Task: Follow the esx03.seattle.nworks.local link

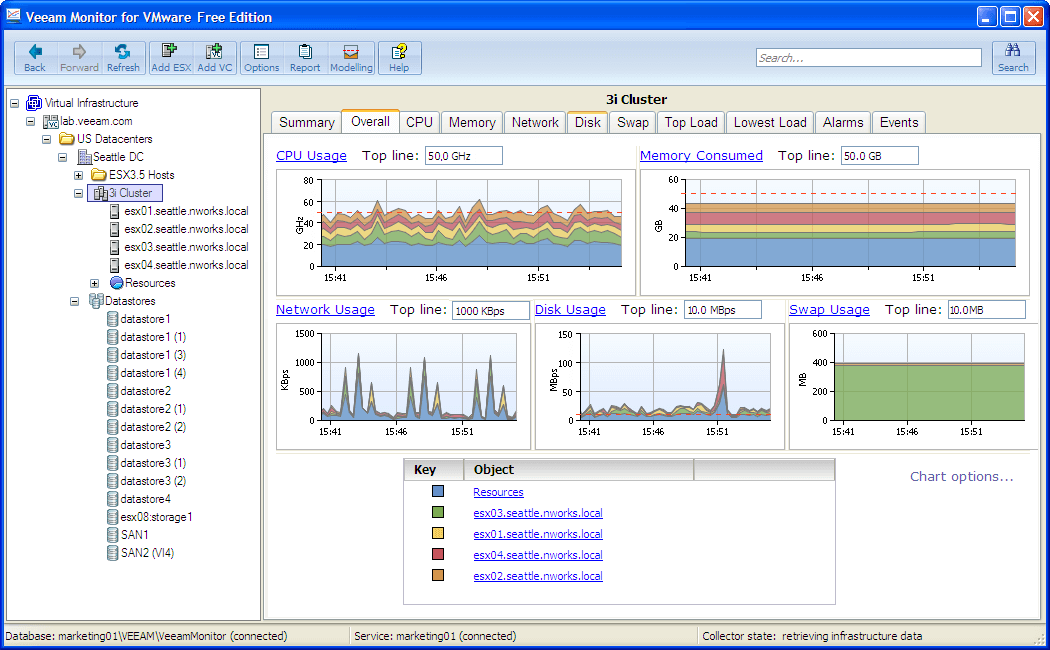Action: click(x=537, y=513)
